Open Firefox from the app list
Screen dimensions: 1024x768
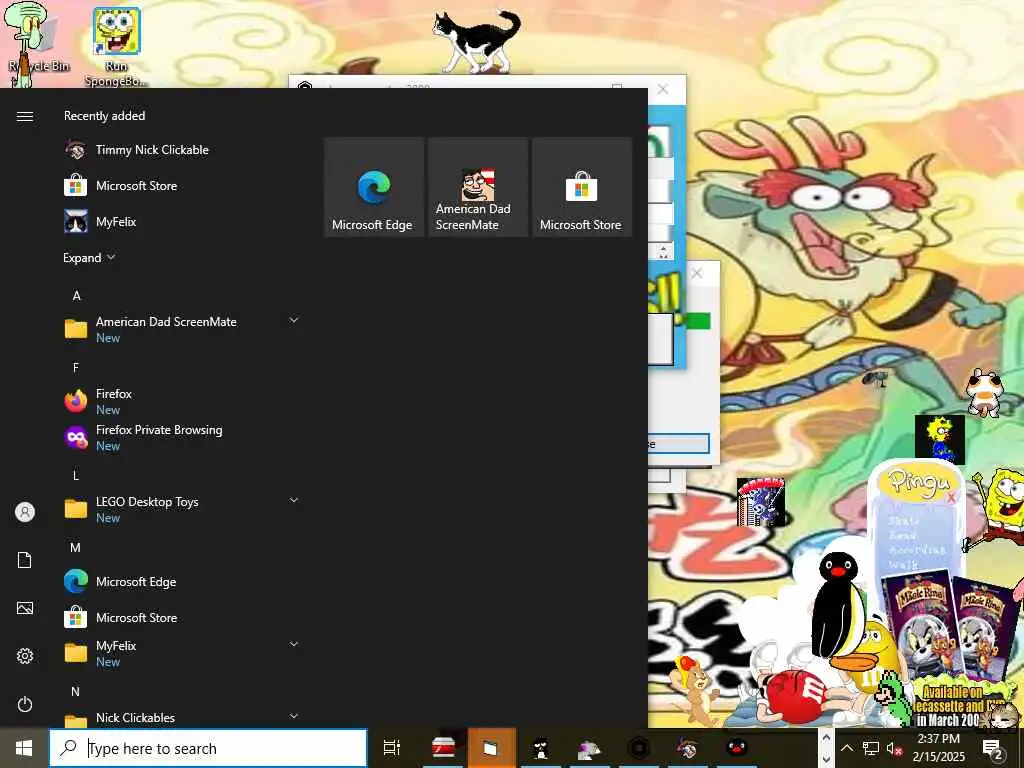click(180, 401)
